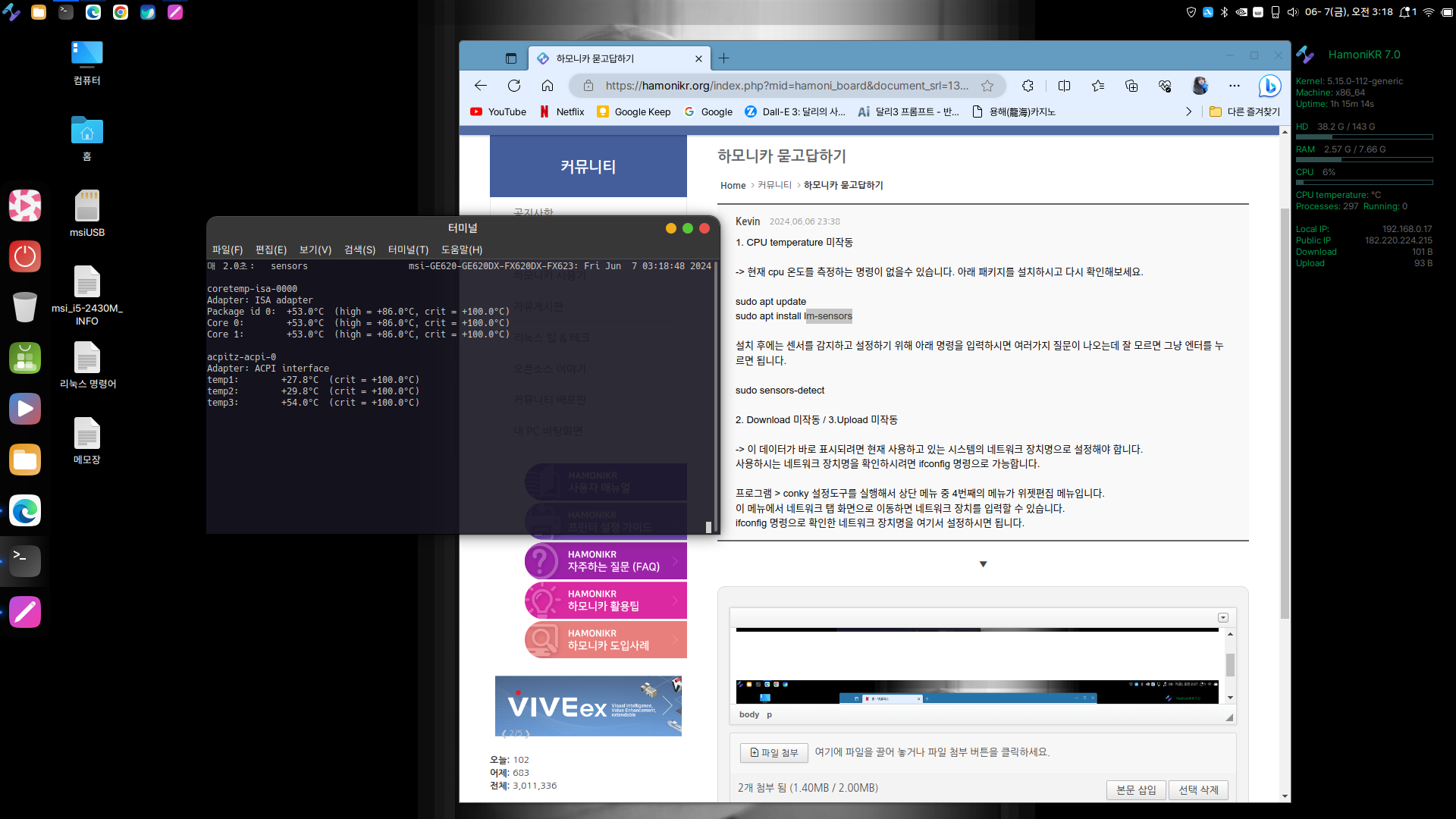The width and height of the screenshot is (1456, 819).
Task: Toggle split screen in Edge
Action: pyautogui.click(x=1064, y=86)
